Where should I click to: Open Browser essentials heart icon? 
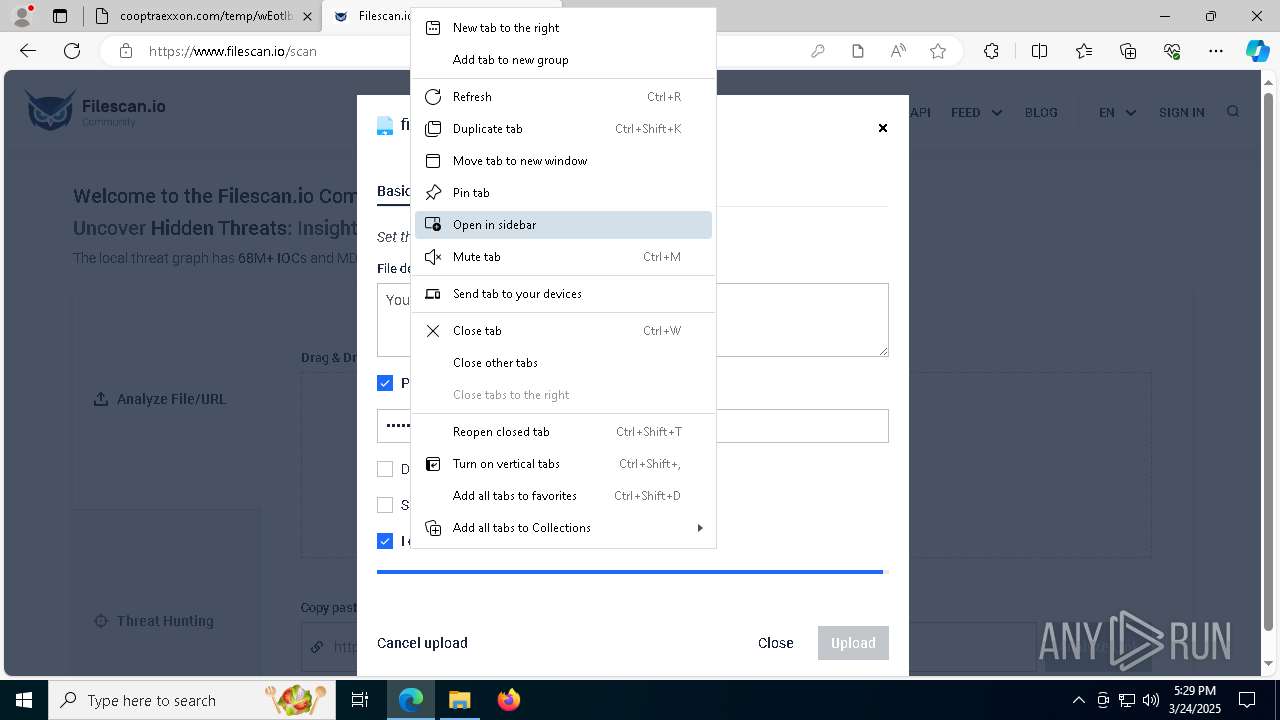1172,51
